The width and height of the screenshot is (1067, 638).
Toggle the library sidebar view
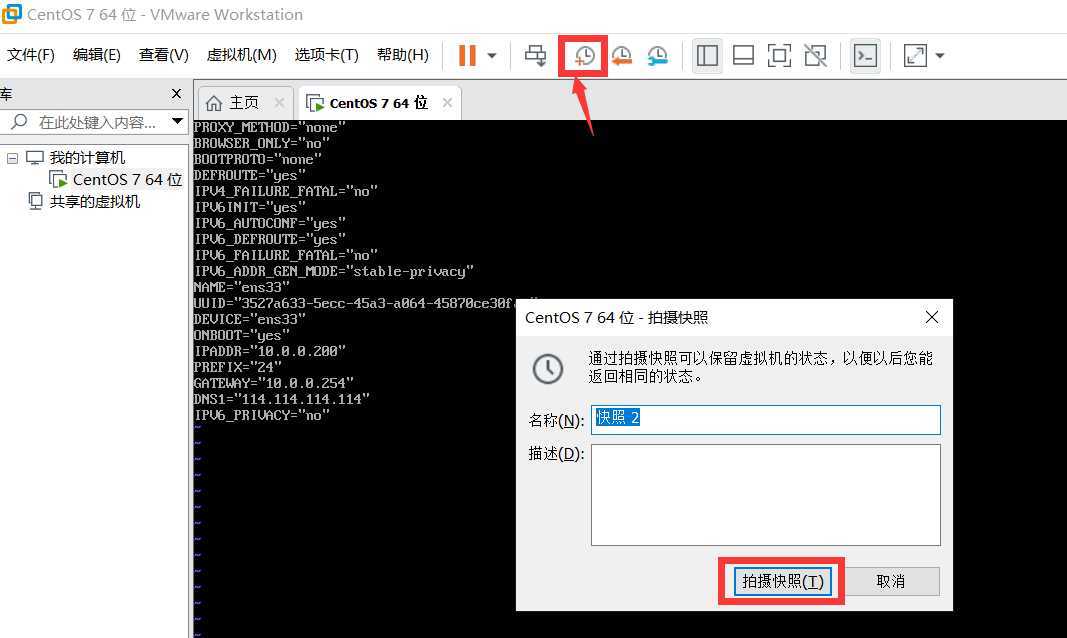coord(707,55)
